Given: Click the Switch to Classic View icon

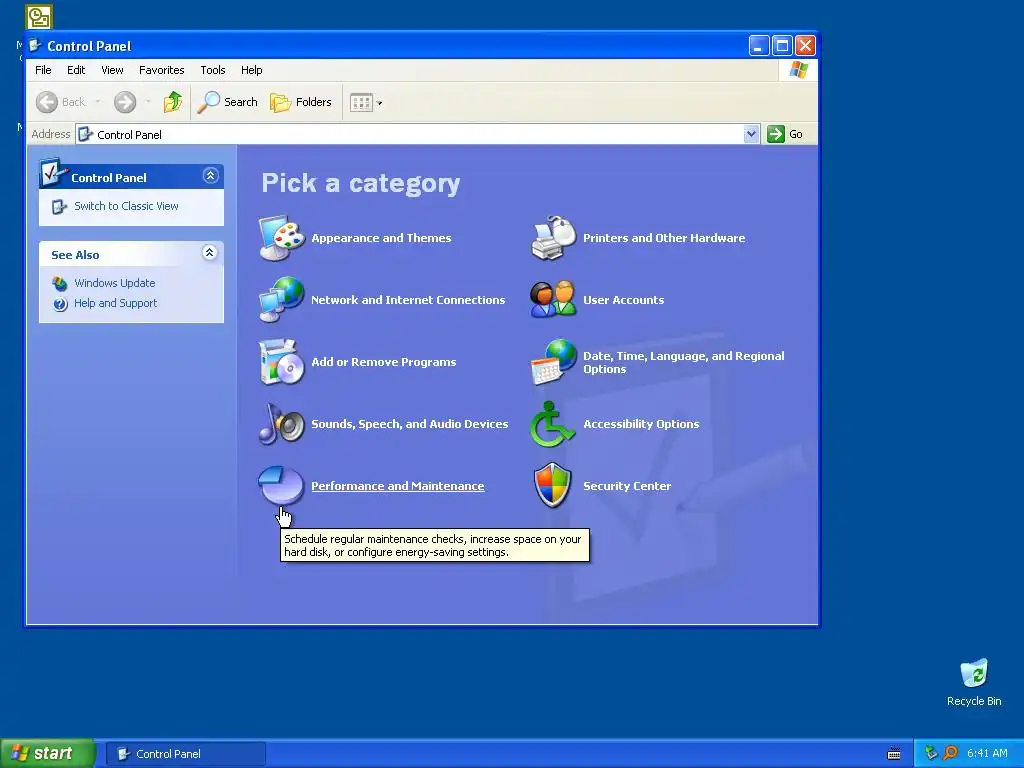Looking at the screenshot, I should point(59,206).
